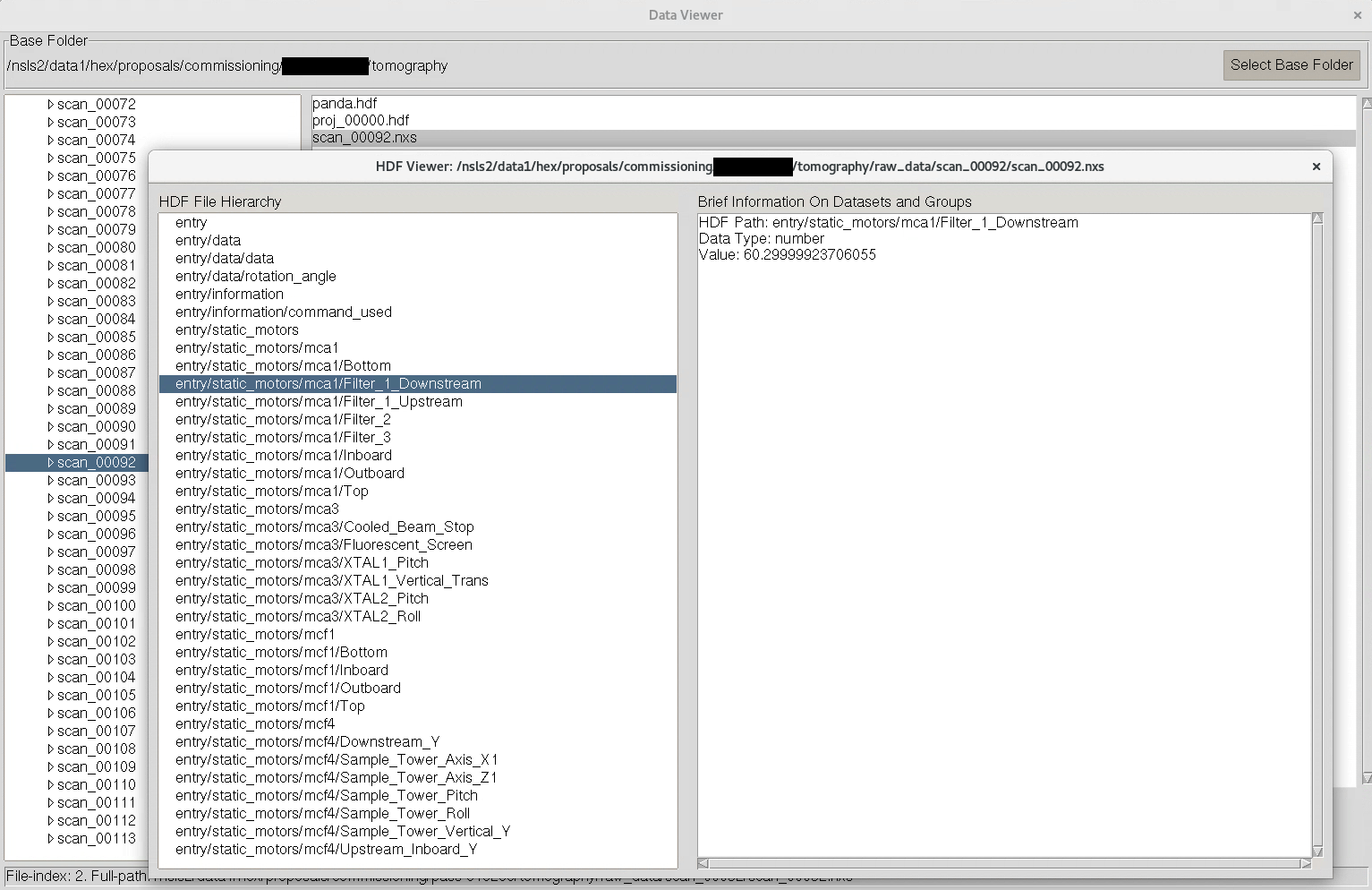Expand the scan_00100 disclosure triangle
The height and width of the screenshot is (890, 1372).
(x=50, y=606)
